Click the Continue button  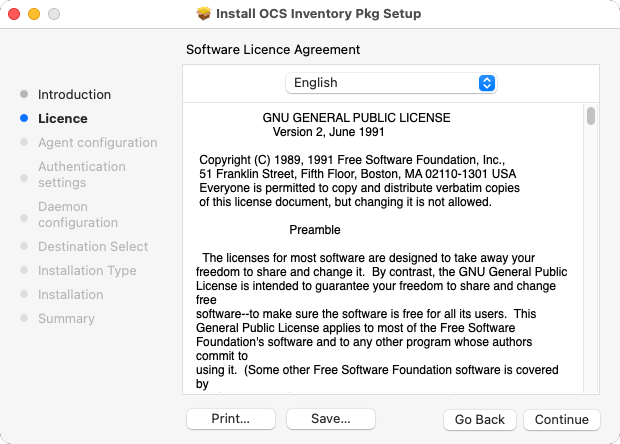(x=561, y=419)
